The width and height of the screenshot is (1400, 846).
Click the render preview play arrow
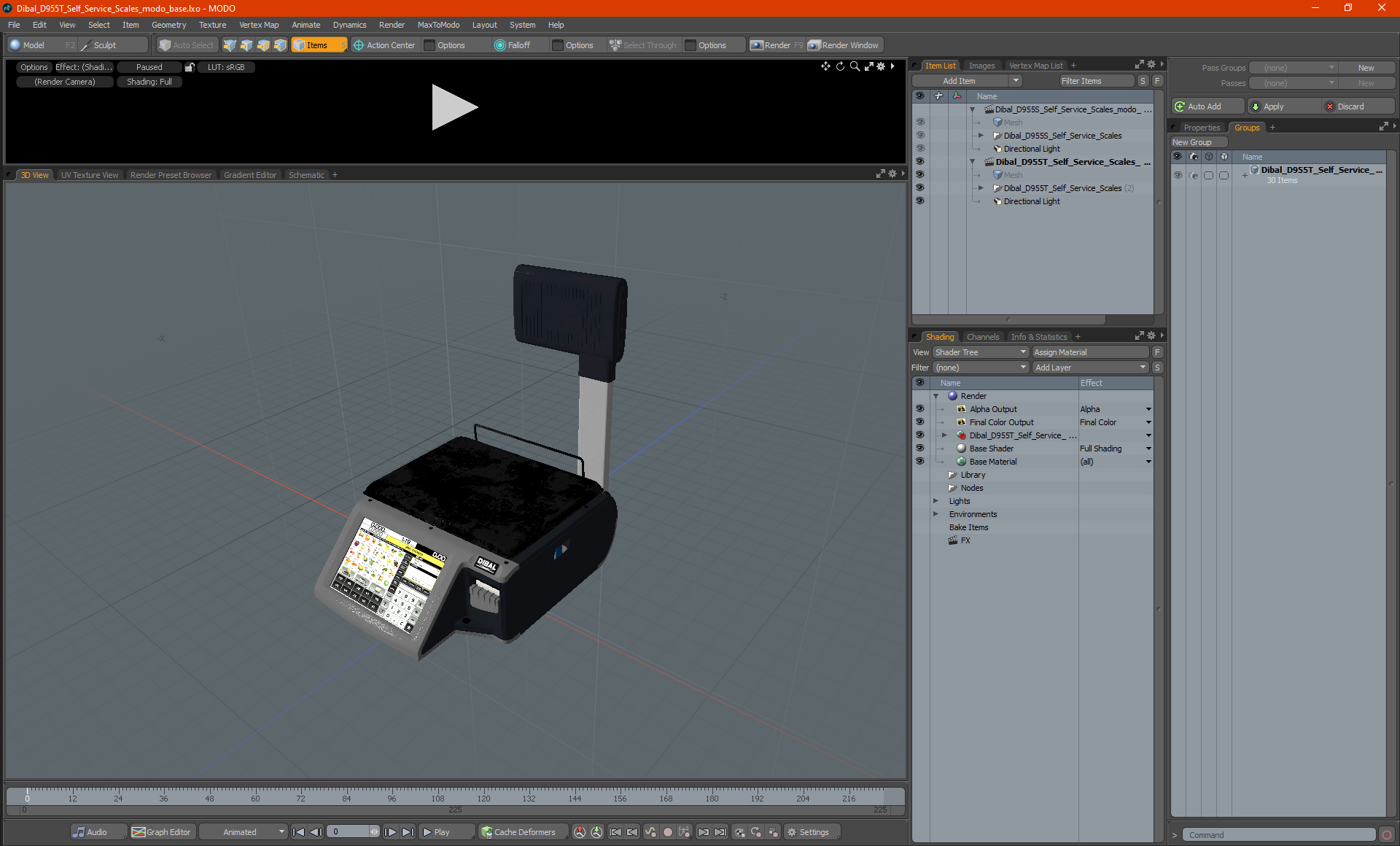point(454,107)
